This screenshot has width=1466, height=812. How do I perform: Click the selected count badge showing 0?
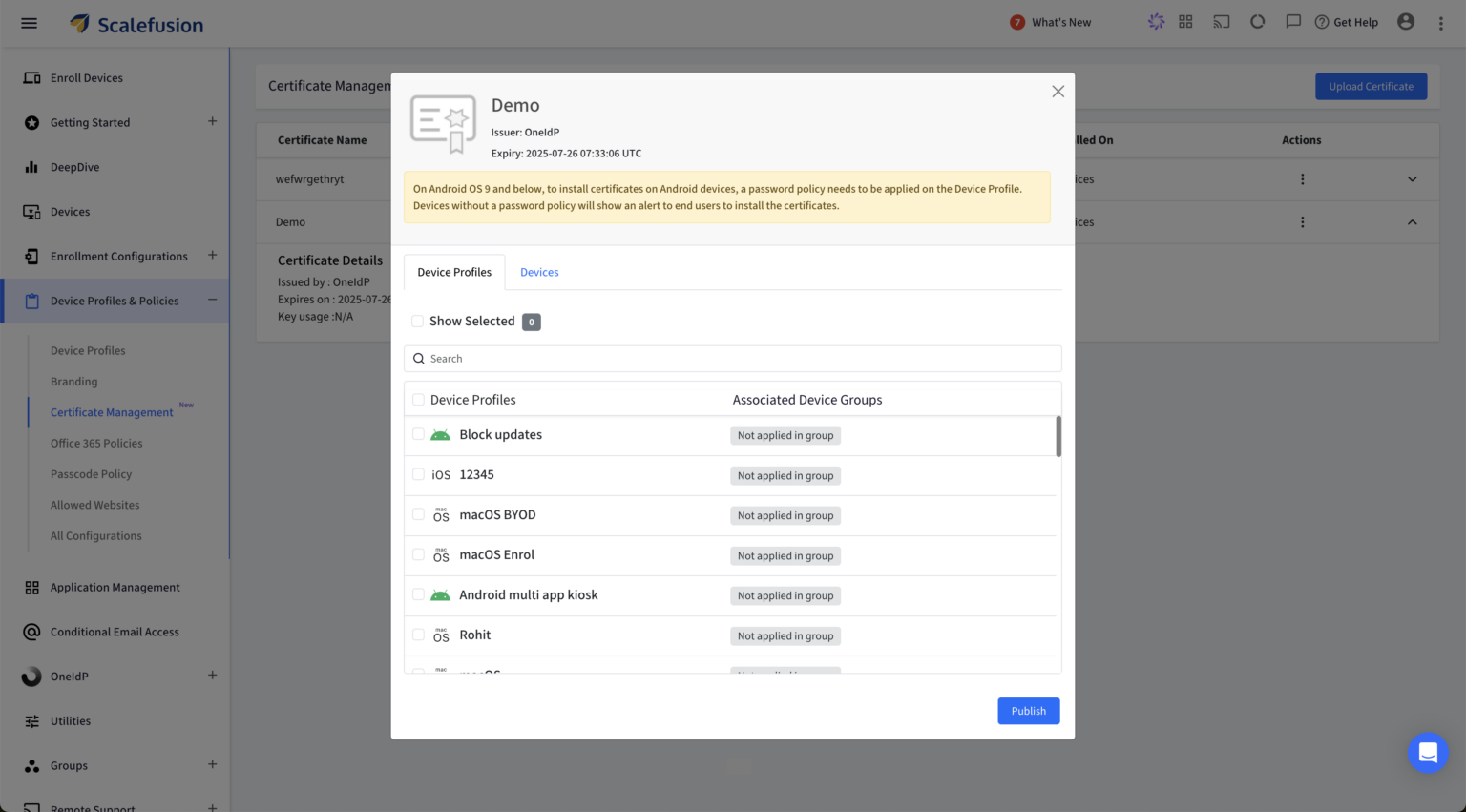[532, 322]
